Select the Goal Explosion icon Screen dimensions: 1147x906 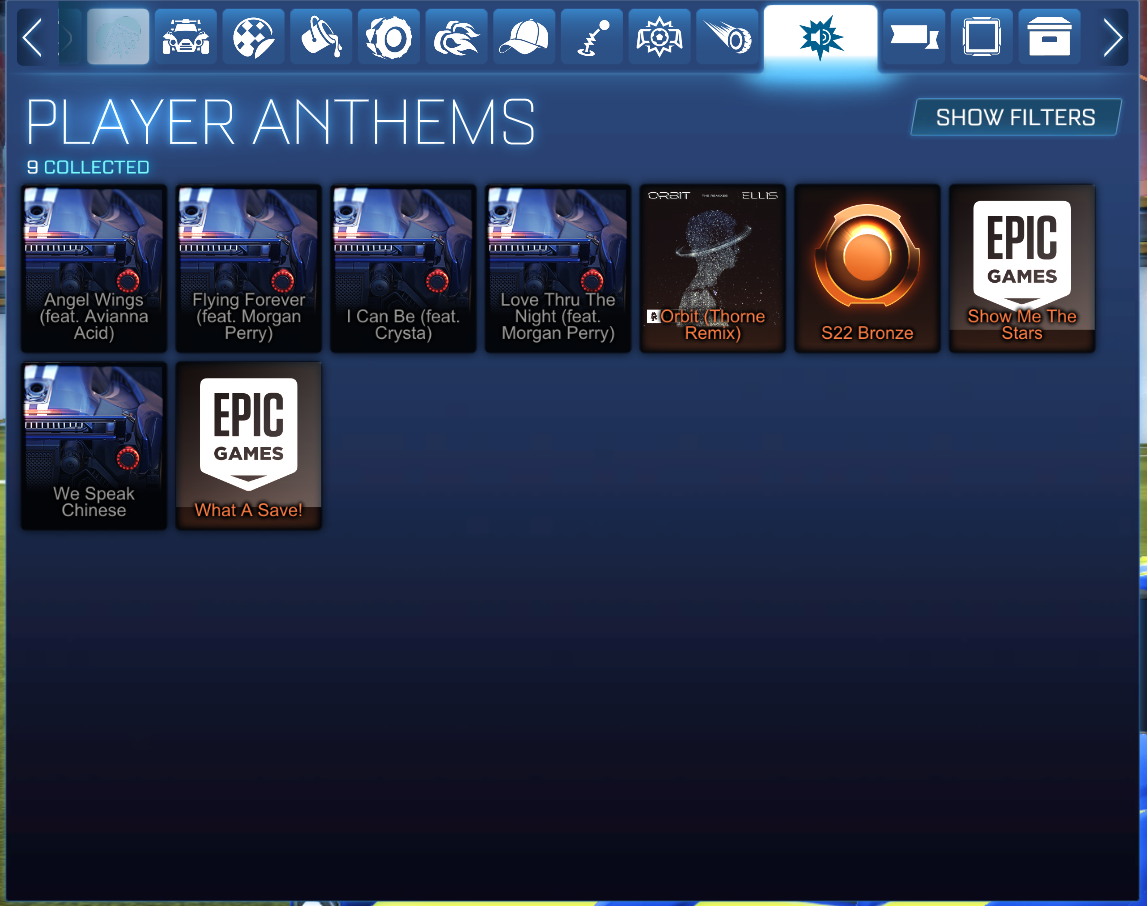[659, 37]
